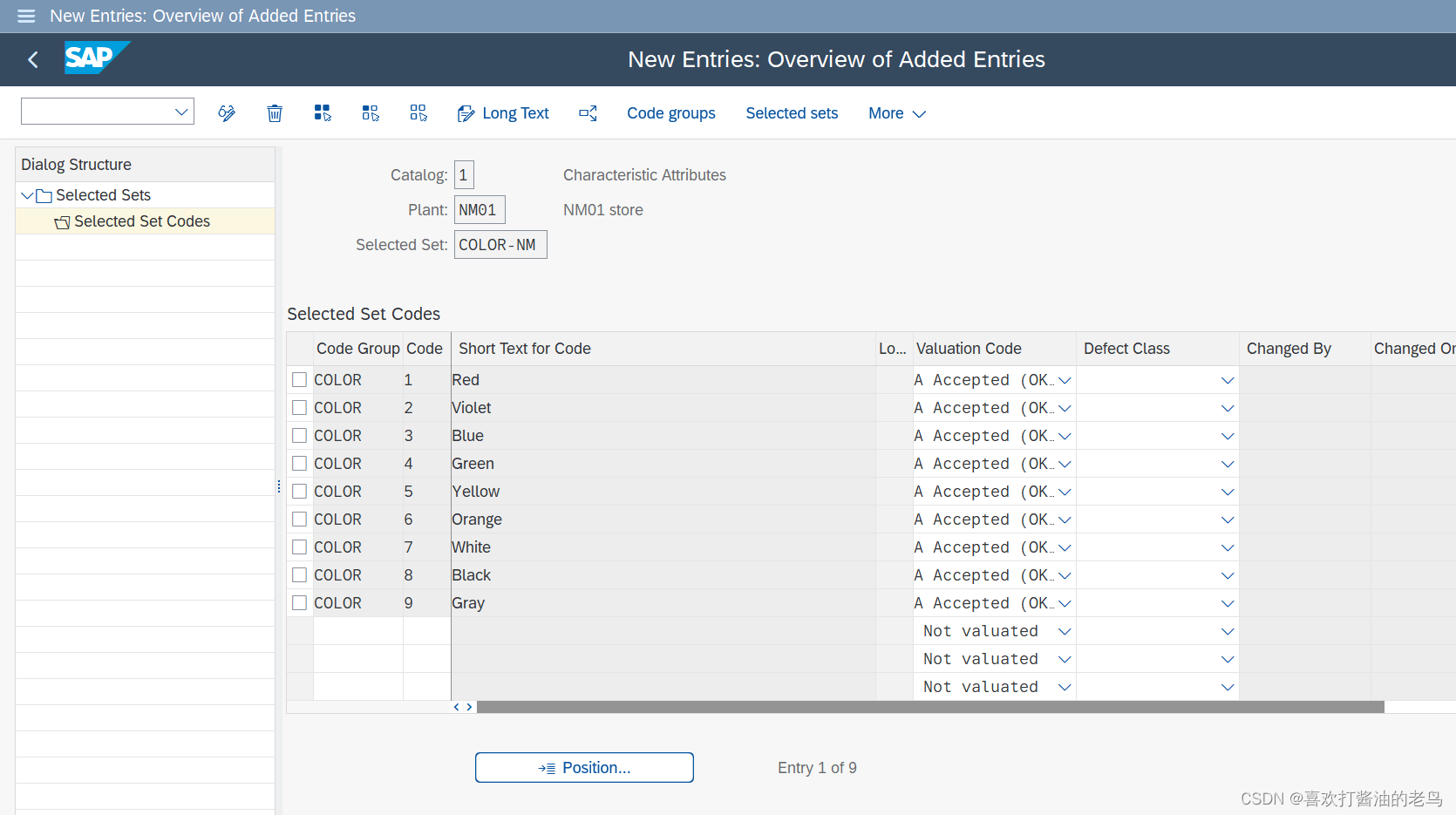
Task: Open the More menu in the toolbar
Action: [895, 112]
